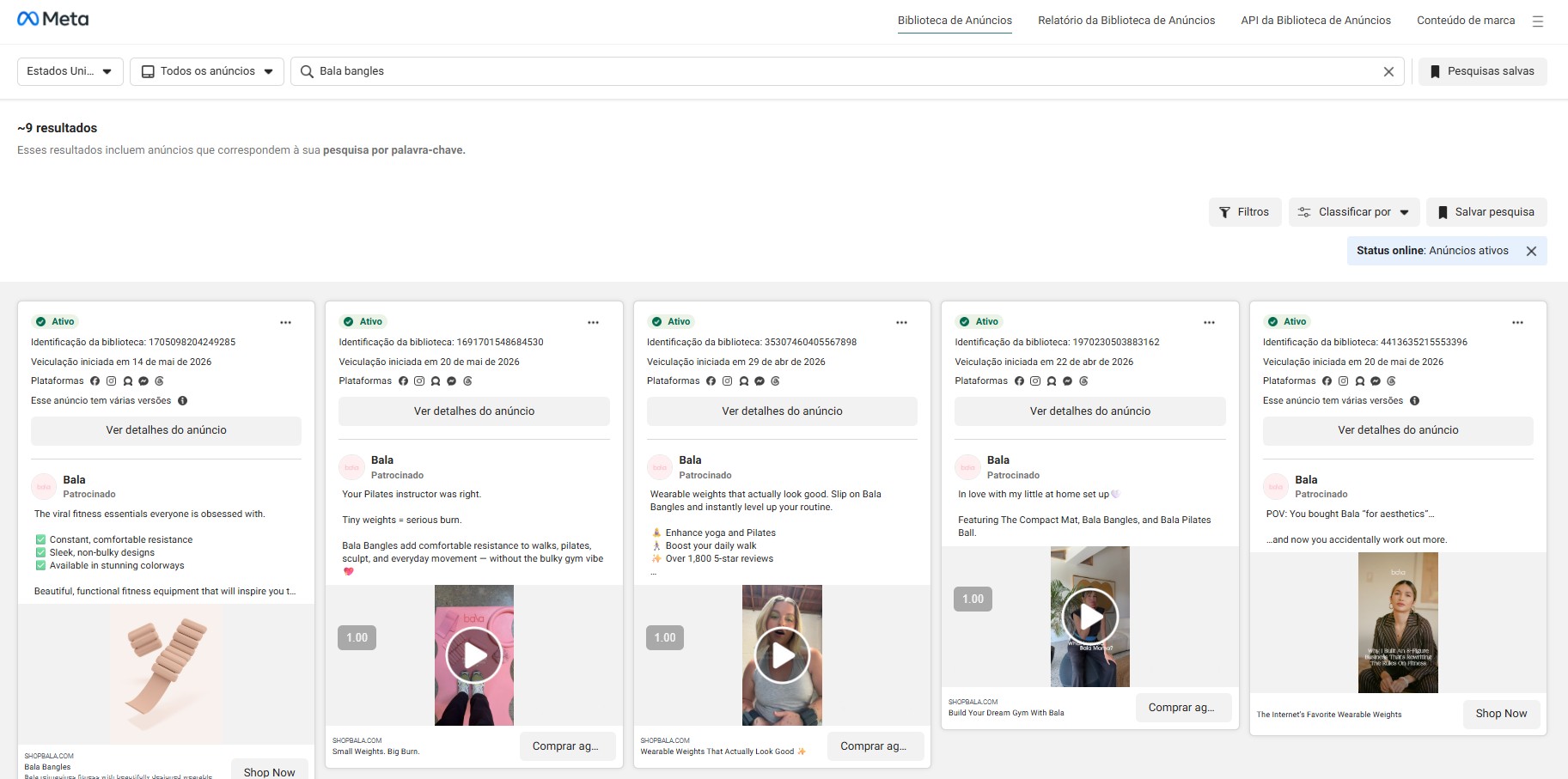This screenshot has width=1568, height=779.
Task: Click the Ativo status badge on ad 1705098204249285
Action: 55,322
